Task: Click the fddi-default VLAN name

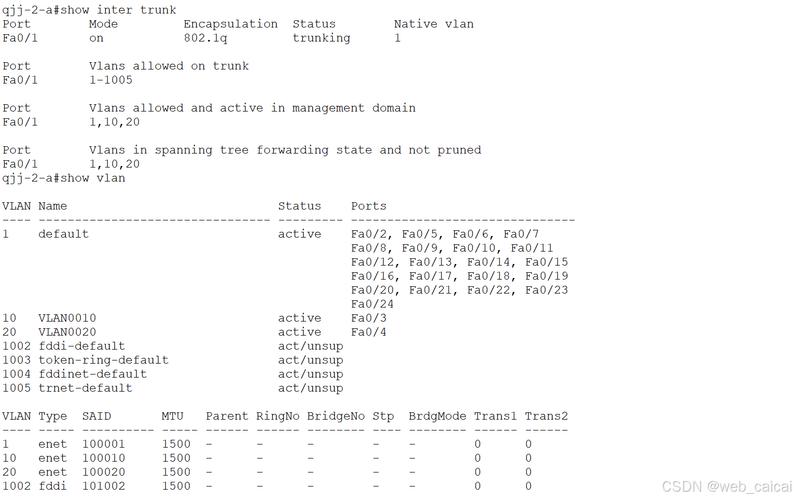Action: click(82, 347)
